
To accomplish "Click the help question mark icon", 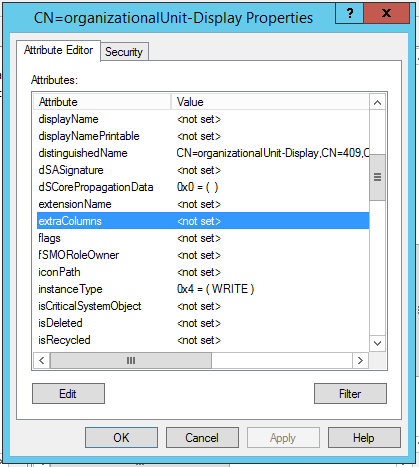I will pos(349,13).
